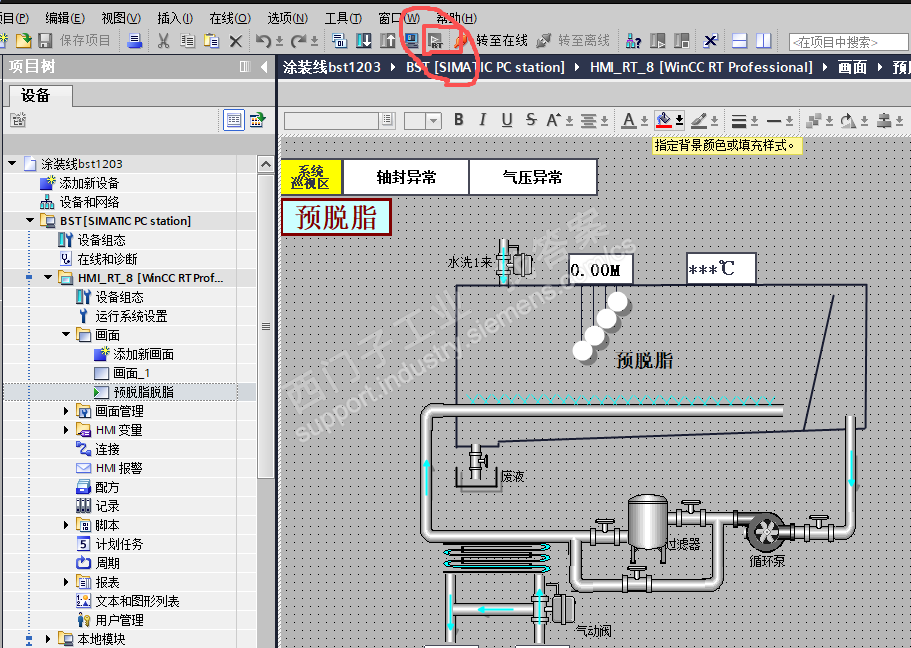The image size is (911, 648).
Task: Click the Print icon in toolbar
Action: 135,40
